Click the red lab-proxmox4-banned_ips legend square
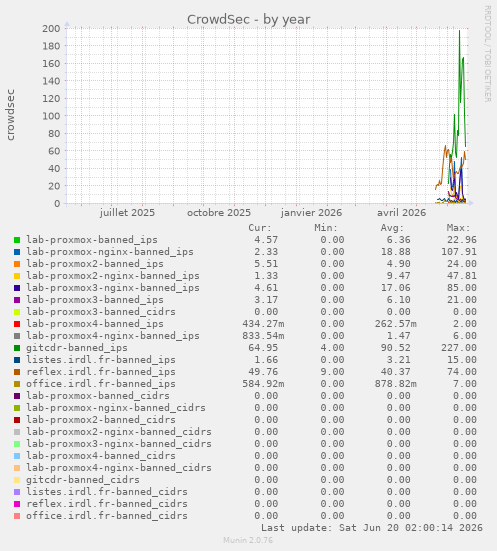Screen dimensions: 497x551 tap(17, 324)
